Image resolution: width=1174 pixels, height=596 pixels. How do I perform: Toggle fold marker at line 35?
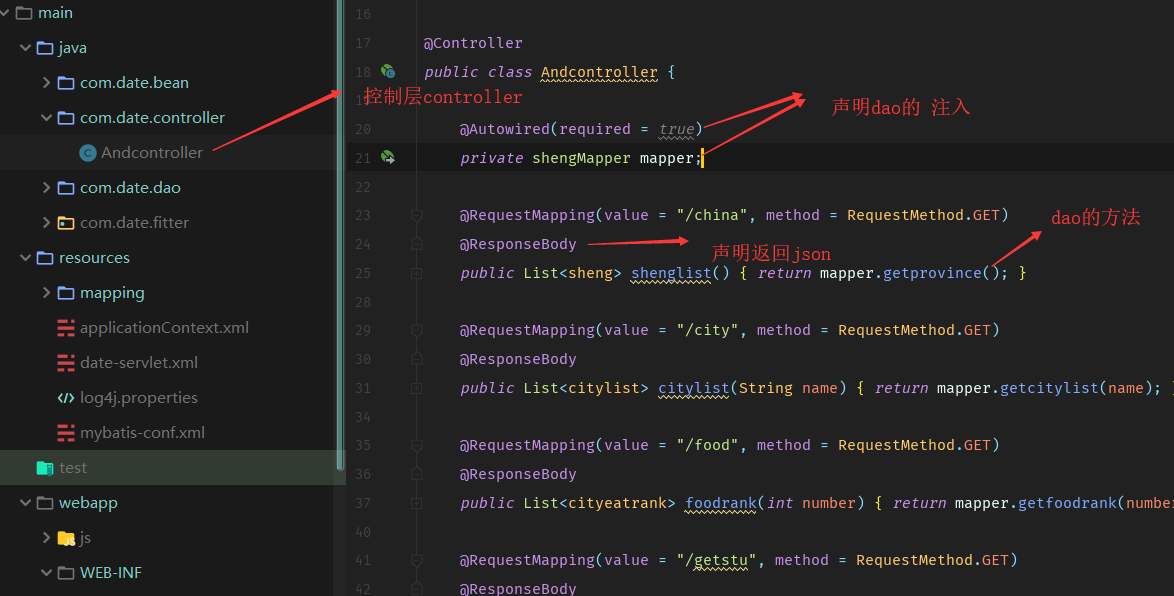417,446
